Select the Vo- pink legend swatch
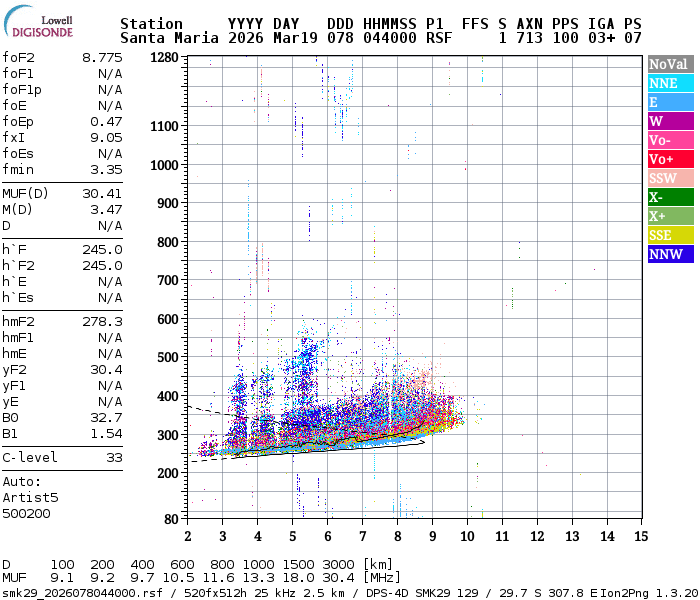The width and height of the screenshot is (700, 600). pos(671,140)
